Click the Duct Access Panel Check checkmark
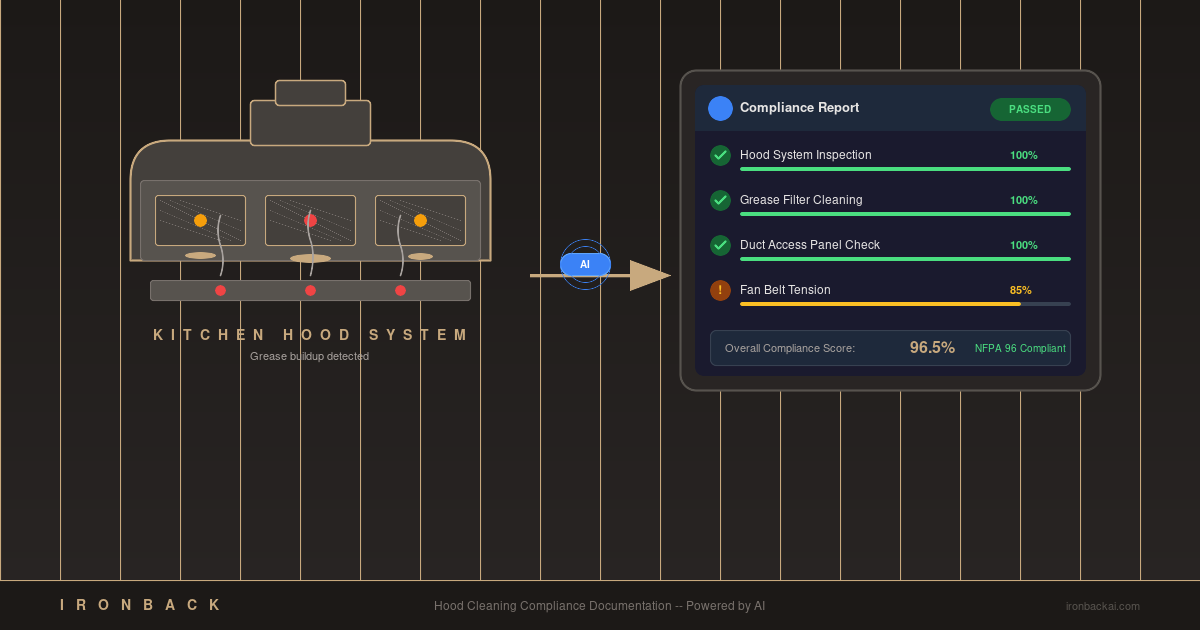 720,245
